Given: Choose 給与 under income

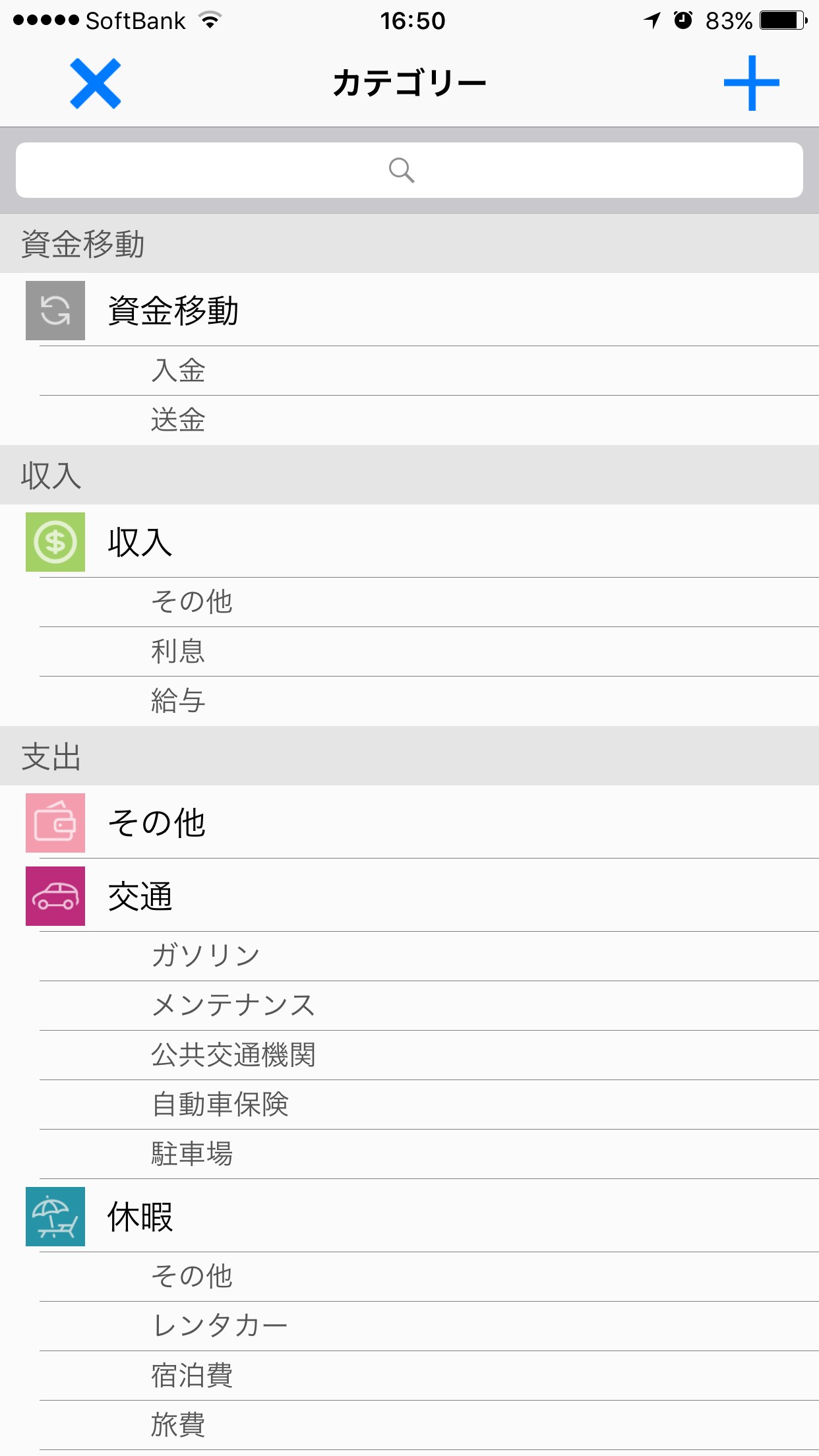Looking at the screenshot, I should point(179,701).
